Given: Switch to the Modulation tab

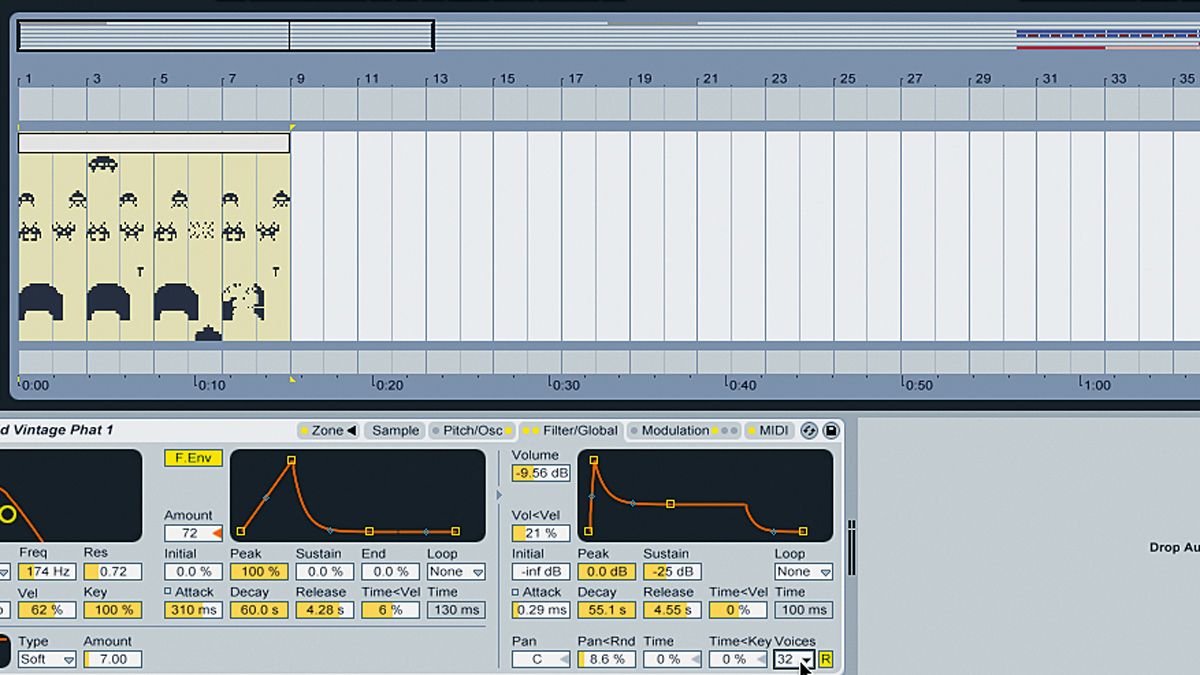Looking at the screenshot, I should pyautogui.click(x=676, y=430).
